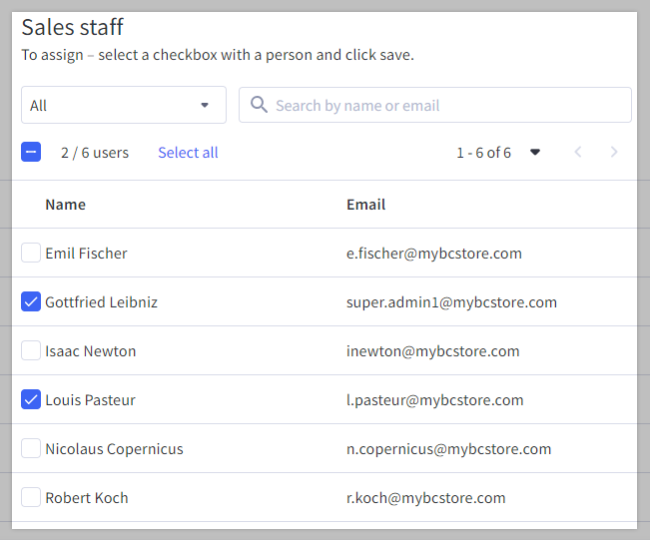Screen dimensions: 650x540
Task: Focus the Search by name or email field
Action: (435, 105)
